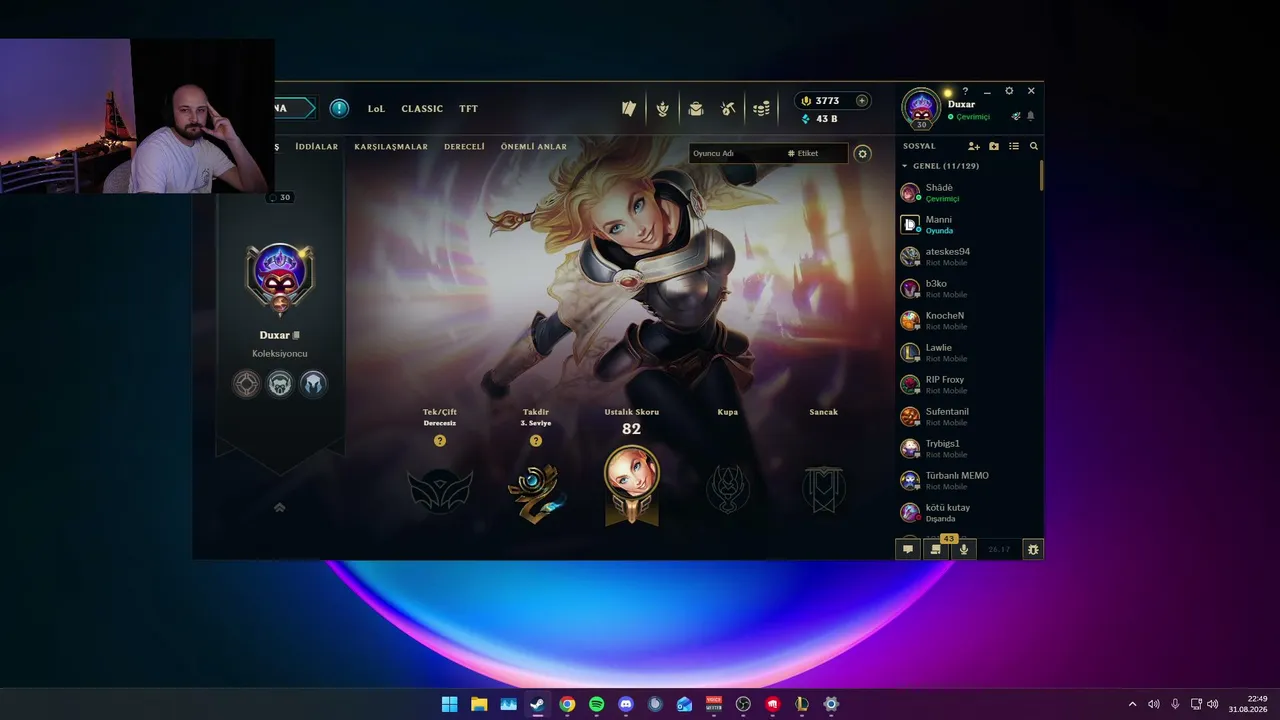Click the Çevrimiçi status under Duxar

tap(969, 117)
